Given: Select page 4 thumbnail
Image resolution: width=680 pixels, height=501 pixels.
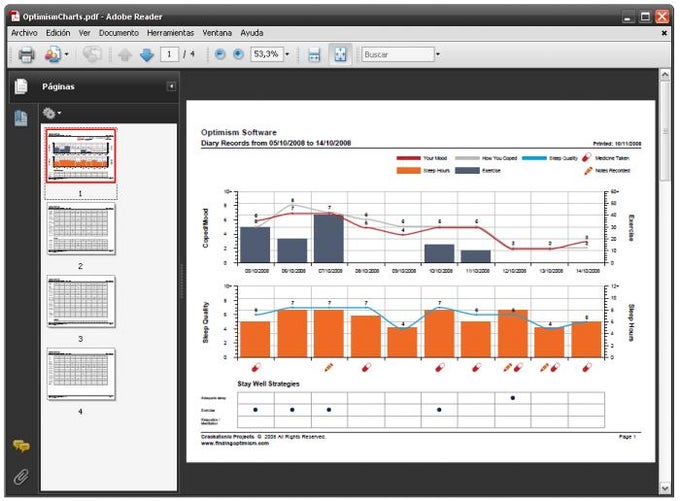Looking at the screenshot, I should (x=81, y=374).
